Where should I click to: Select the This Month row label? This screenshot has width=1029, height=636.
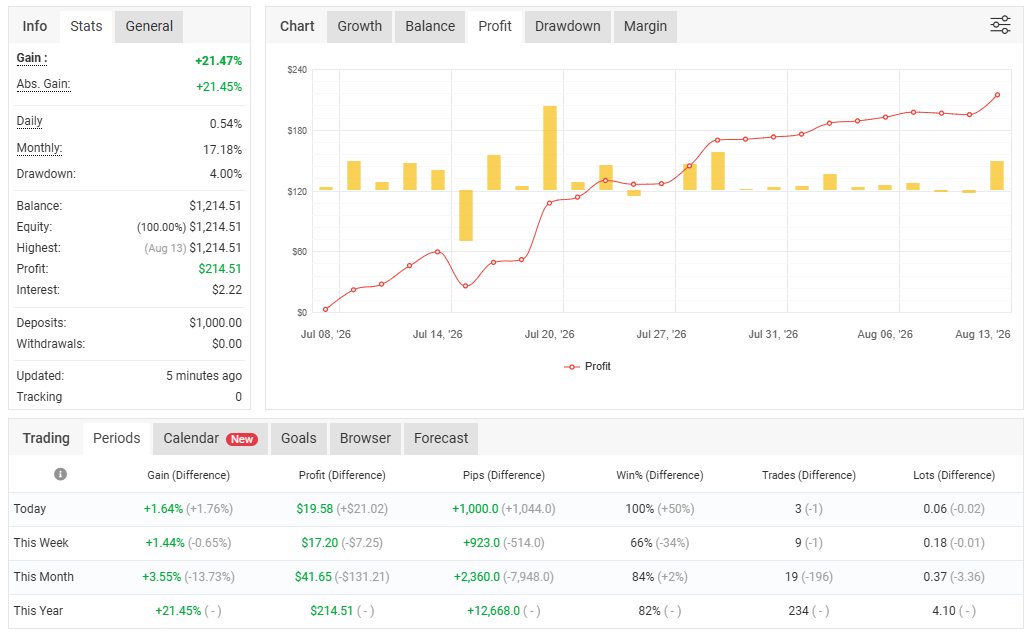click(43, 577)
